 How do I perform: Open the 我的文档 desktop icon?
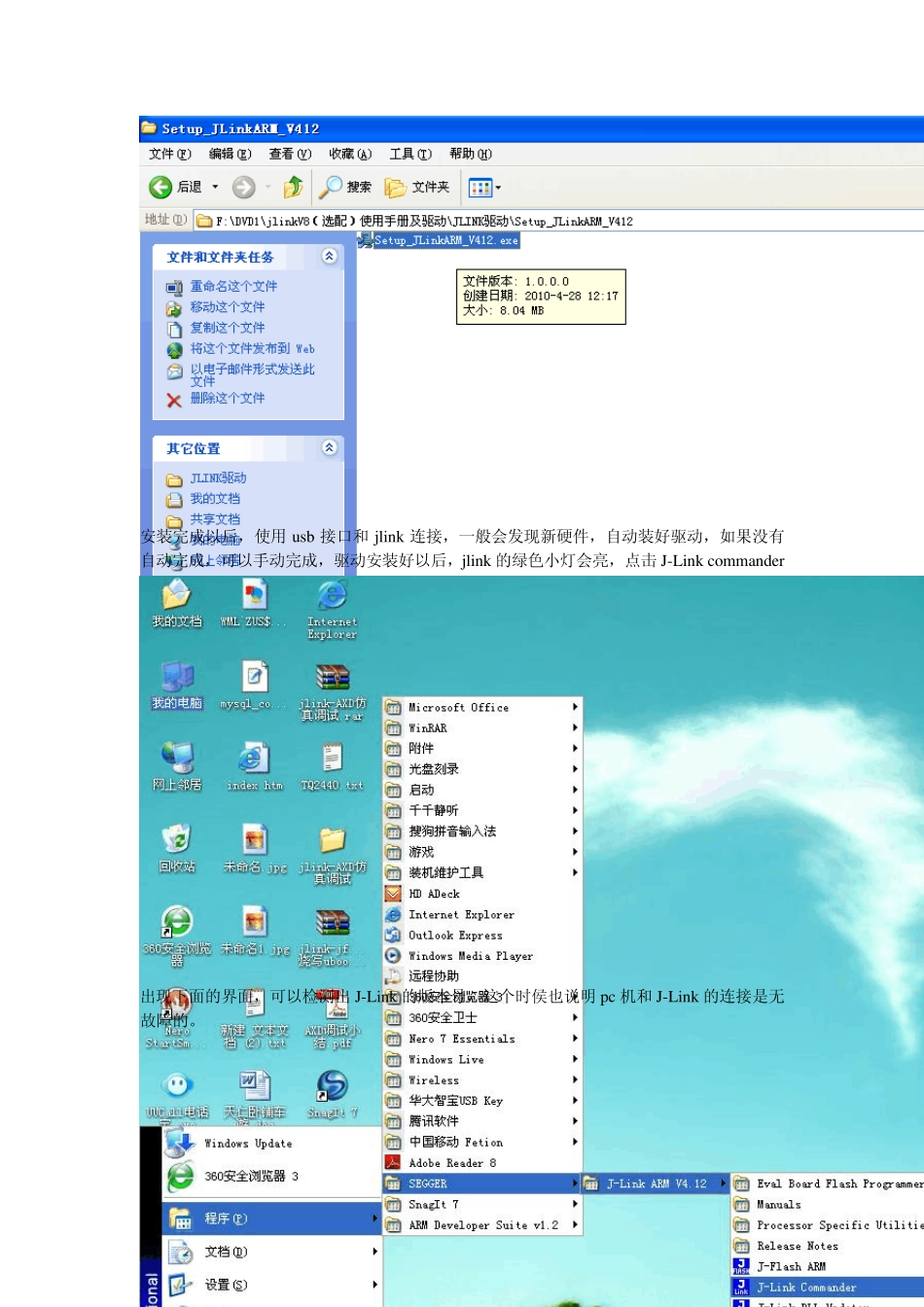177,603
